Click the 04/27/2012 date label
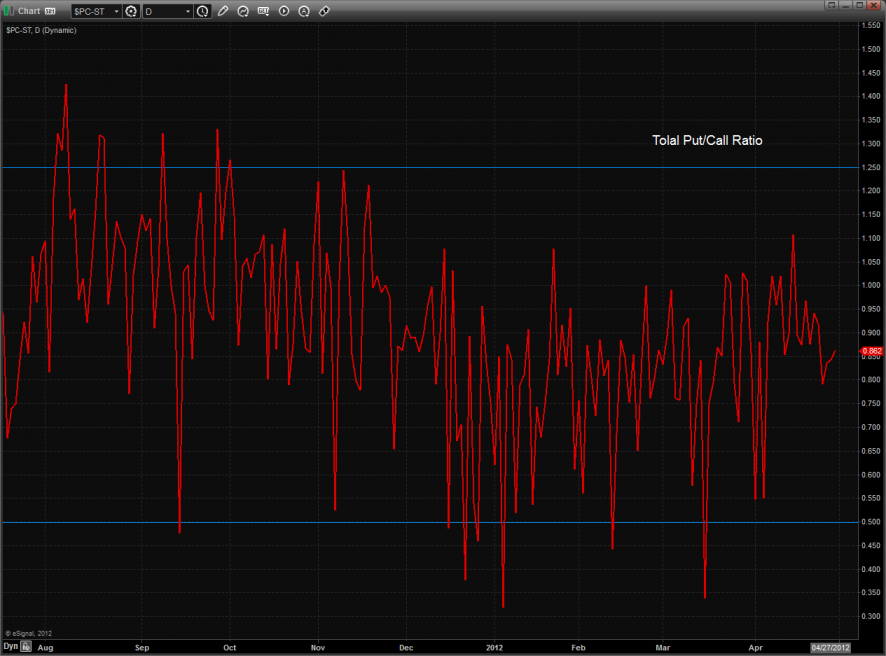The height and width of the screenshot is (656, 886). [830, 647]
